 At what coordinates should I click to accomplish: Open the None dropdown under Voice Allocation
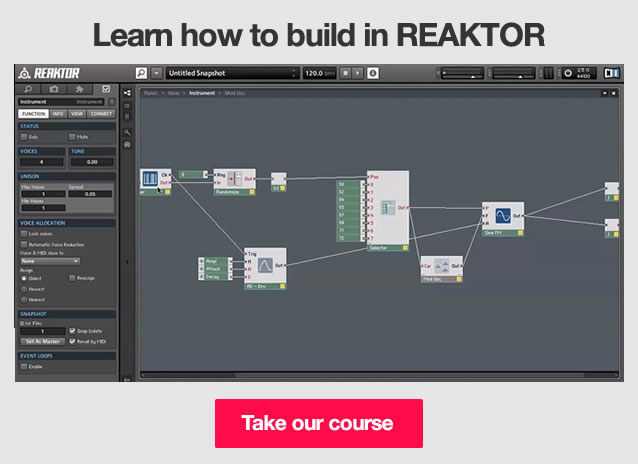pos(50,261)
